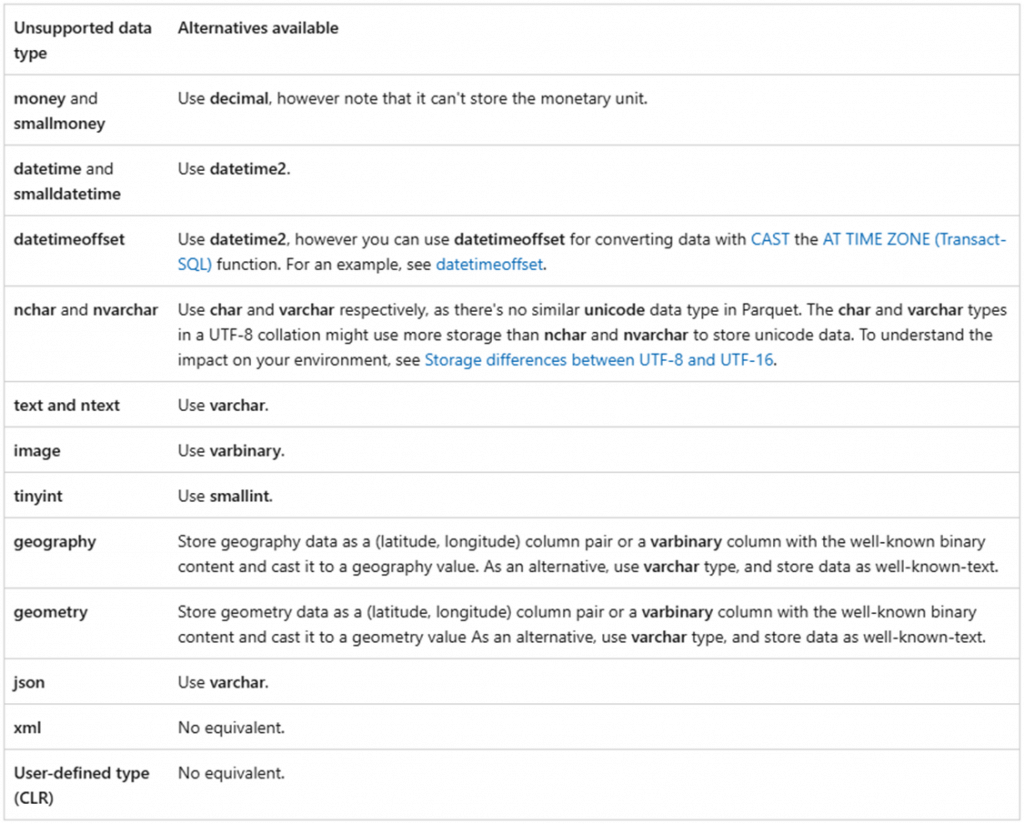Click the "geometry" row label
The width and height of the screenshot is (1024, 824).
[51, 612]
